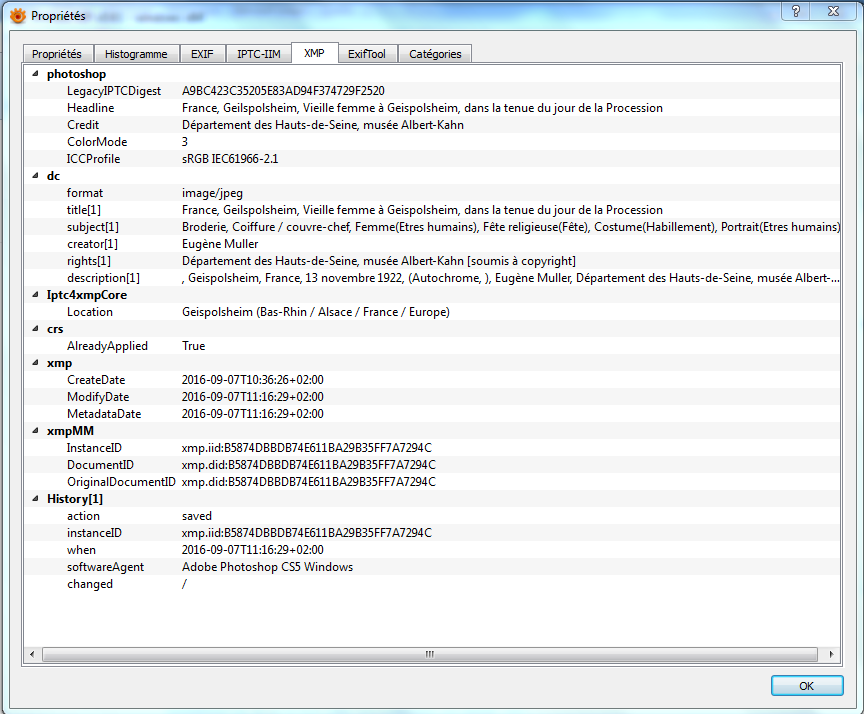The image size is (864, 714).
Task: Collapse the Iptc4xmpCore group
Action: click(37, 295)
